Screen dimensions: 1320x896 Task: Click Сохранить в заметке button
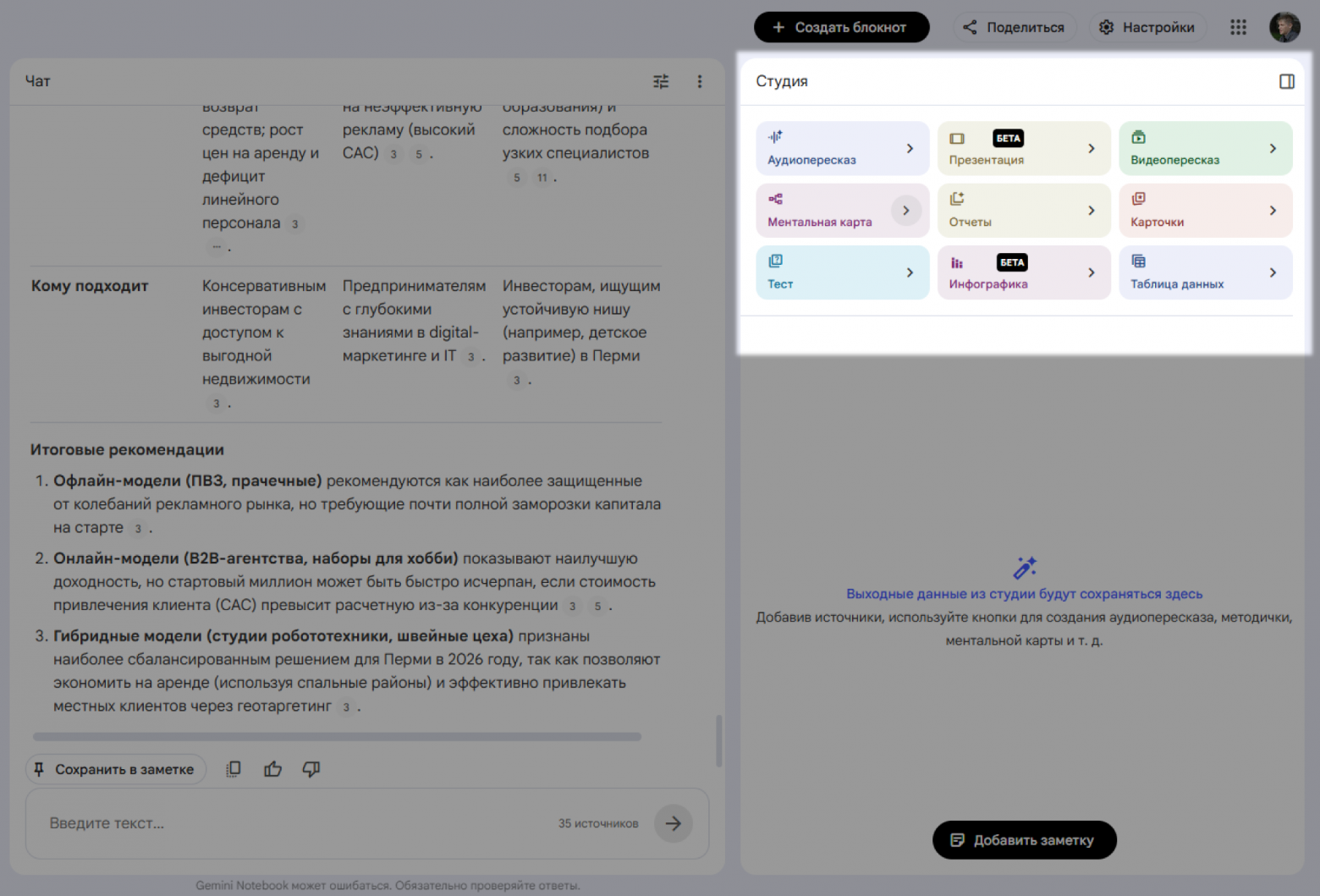click(116, 769)
